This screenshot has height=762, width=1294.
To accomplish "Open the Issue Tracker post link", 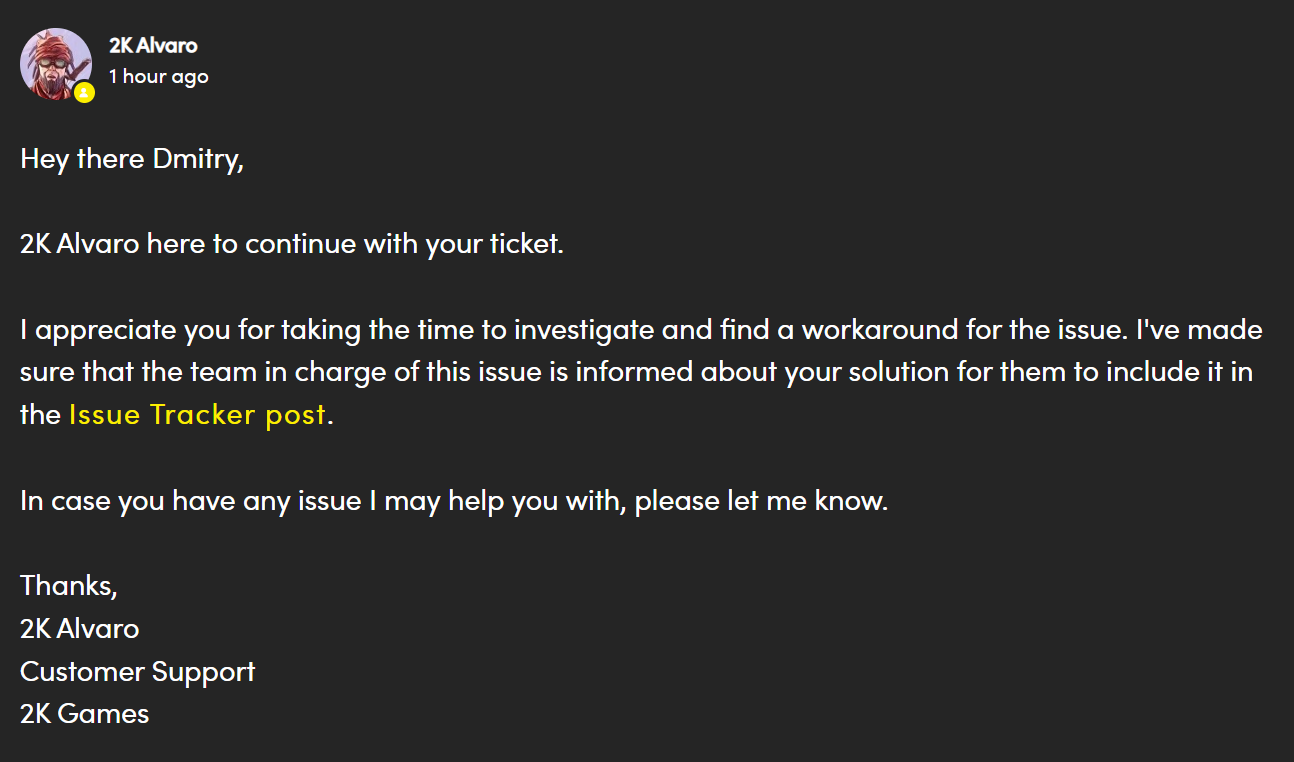I will point(197,415).
